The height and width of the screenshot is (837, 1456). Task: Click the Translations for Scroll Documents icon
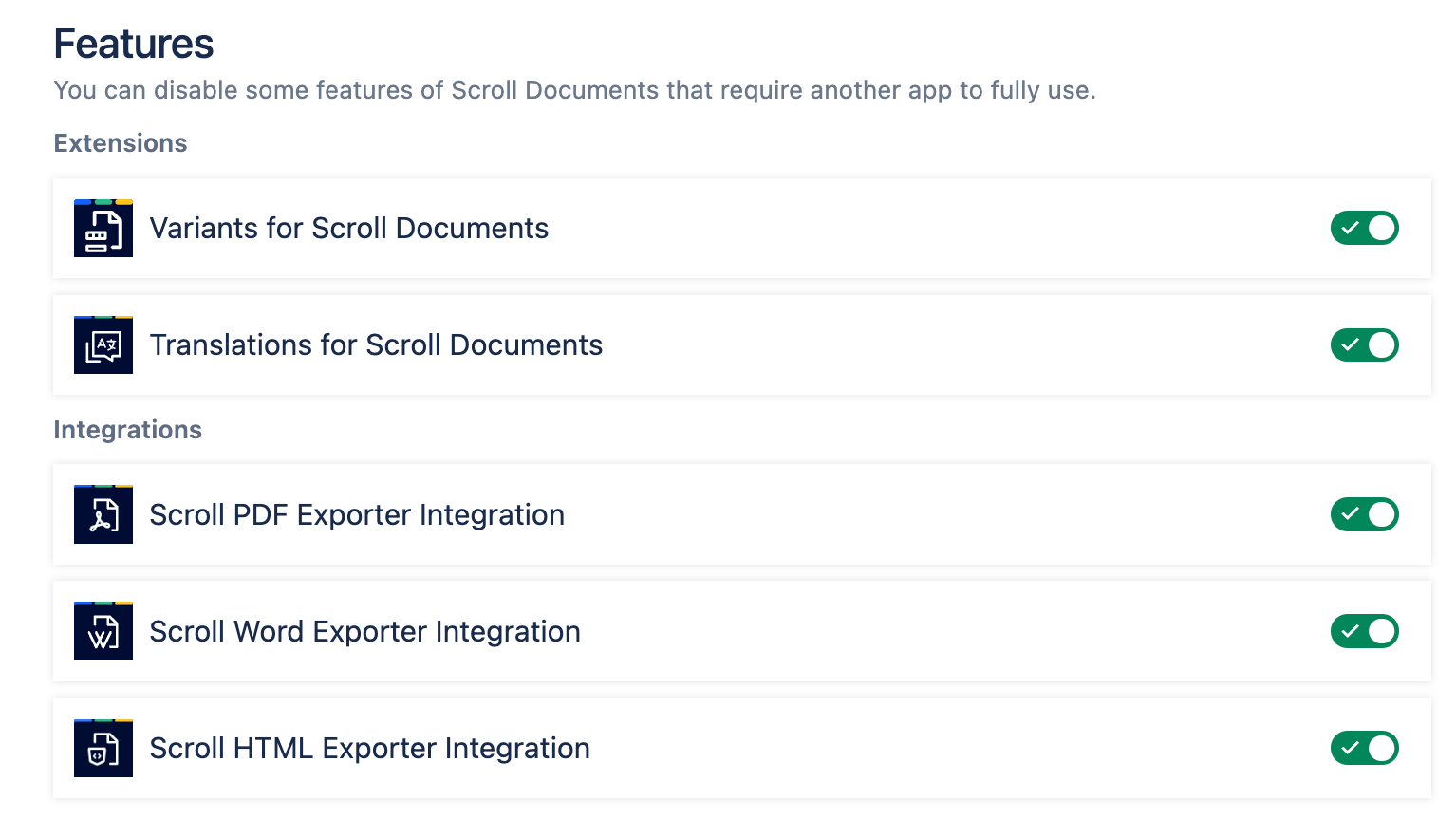103,344
